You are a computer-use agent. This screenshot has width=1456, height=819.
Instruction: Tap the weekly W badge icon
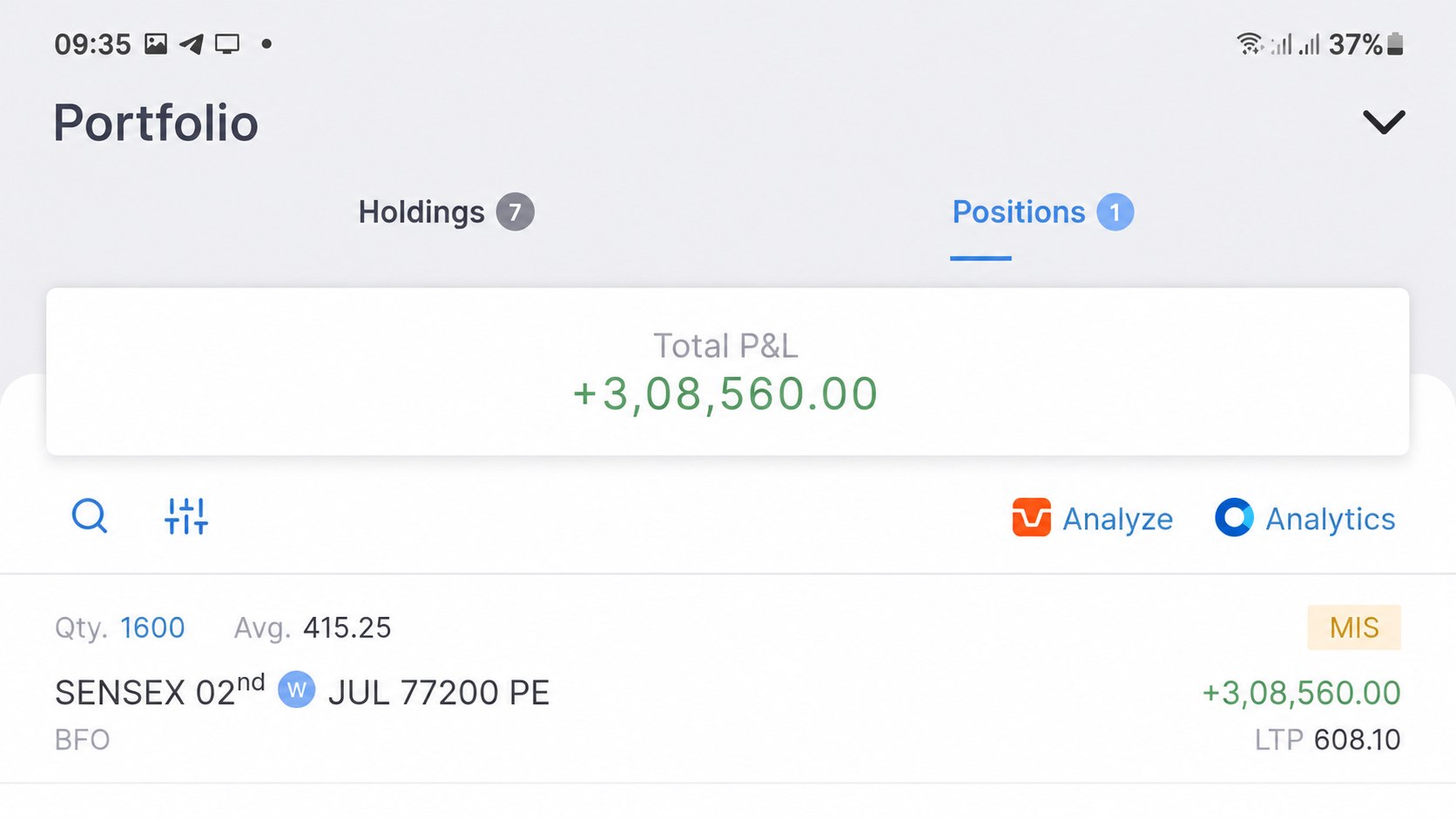pos(296,690)
